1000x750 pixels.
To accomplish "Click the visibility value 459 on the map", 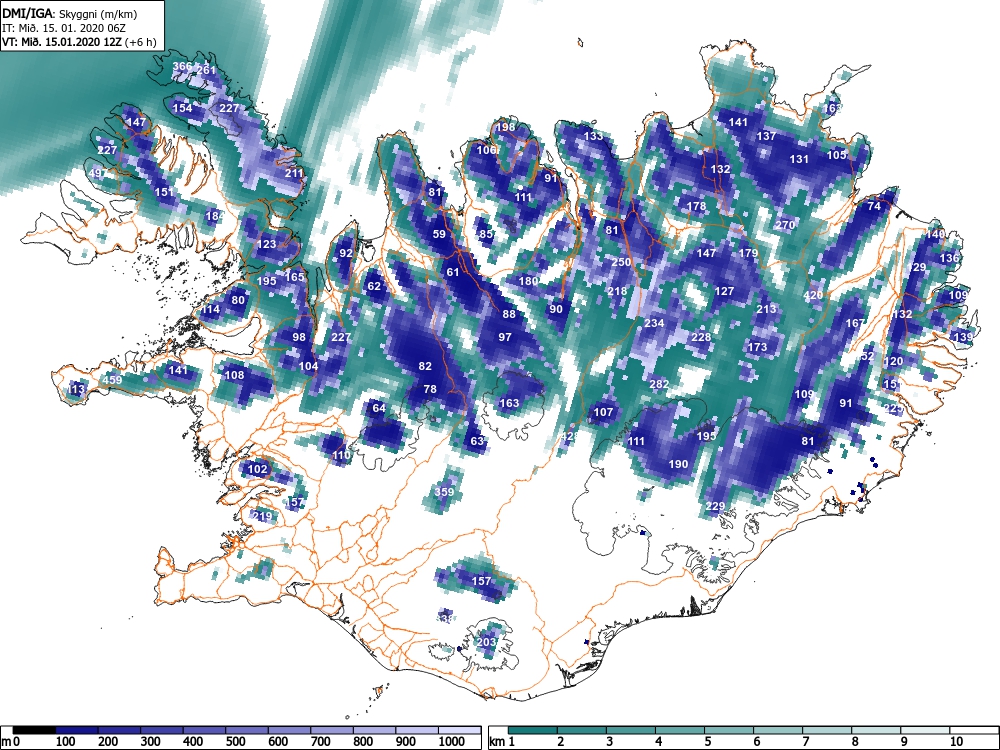I will [x=112, y=380].
